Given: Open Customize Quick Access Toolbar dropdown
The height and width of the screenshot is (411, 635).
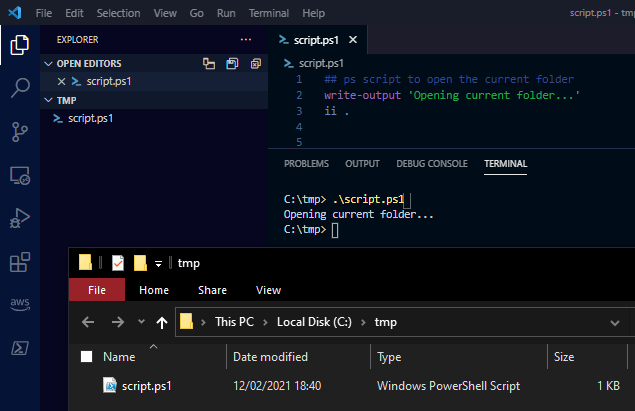Looking at the screenshot, I should [x=158, y=264].
